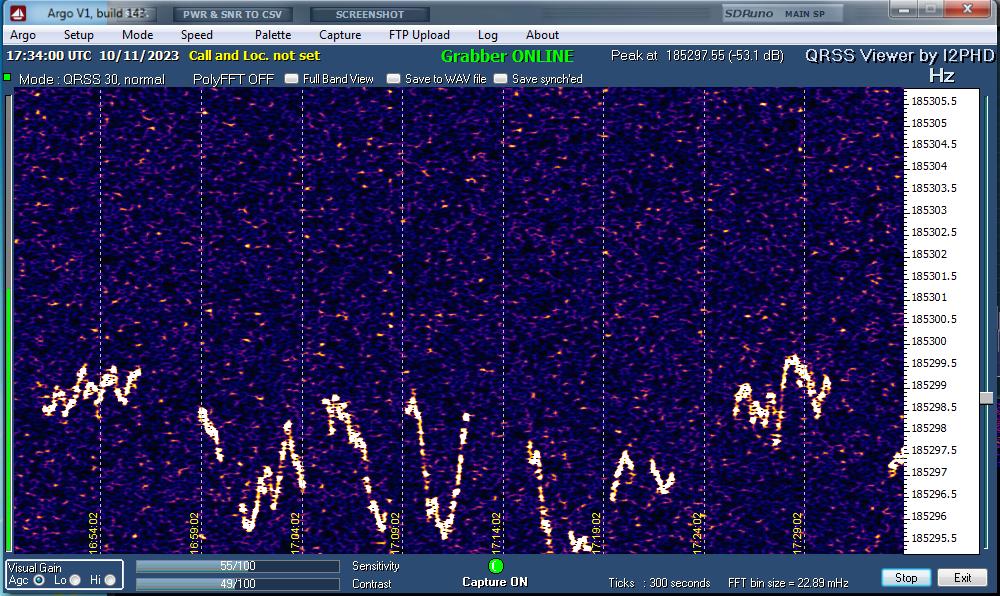Click the FFT bin size = 22.89 mHz text
Image resolution: width=1000 pixels, height=596 pixels.
pos(788,583)
